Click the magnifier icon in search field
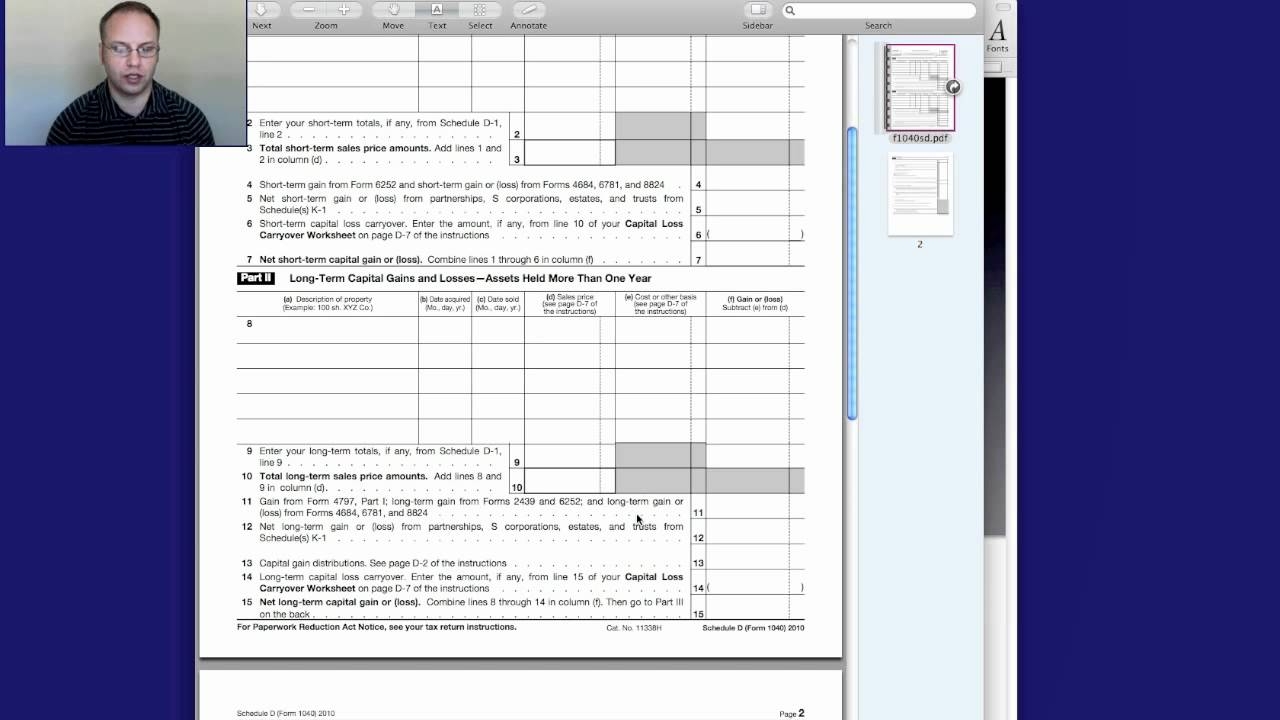Screen dimensions: 1280x720 pos(790,11)
